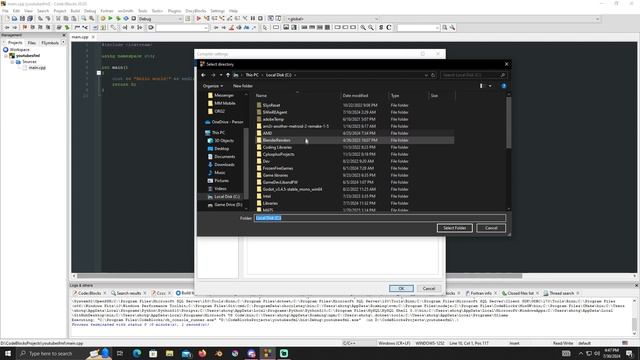Open the Build menu
Image resolution: width=640 pixels, height=360 pixels.
click(76, 11)
